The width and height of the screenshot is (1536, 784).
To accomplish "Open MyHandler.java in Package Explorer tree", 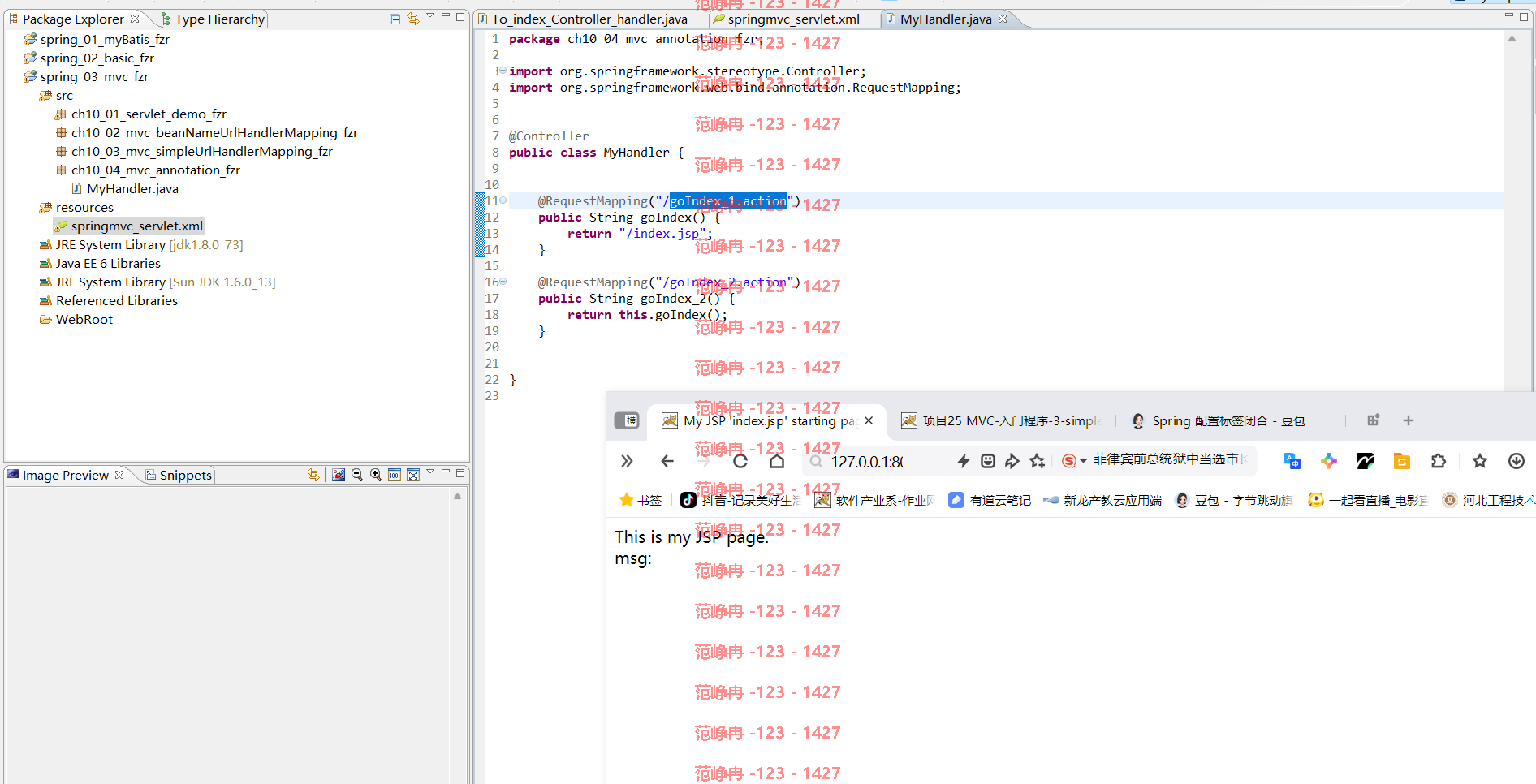I will (132, 188).
